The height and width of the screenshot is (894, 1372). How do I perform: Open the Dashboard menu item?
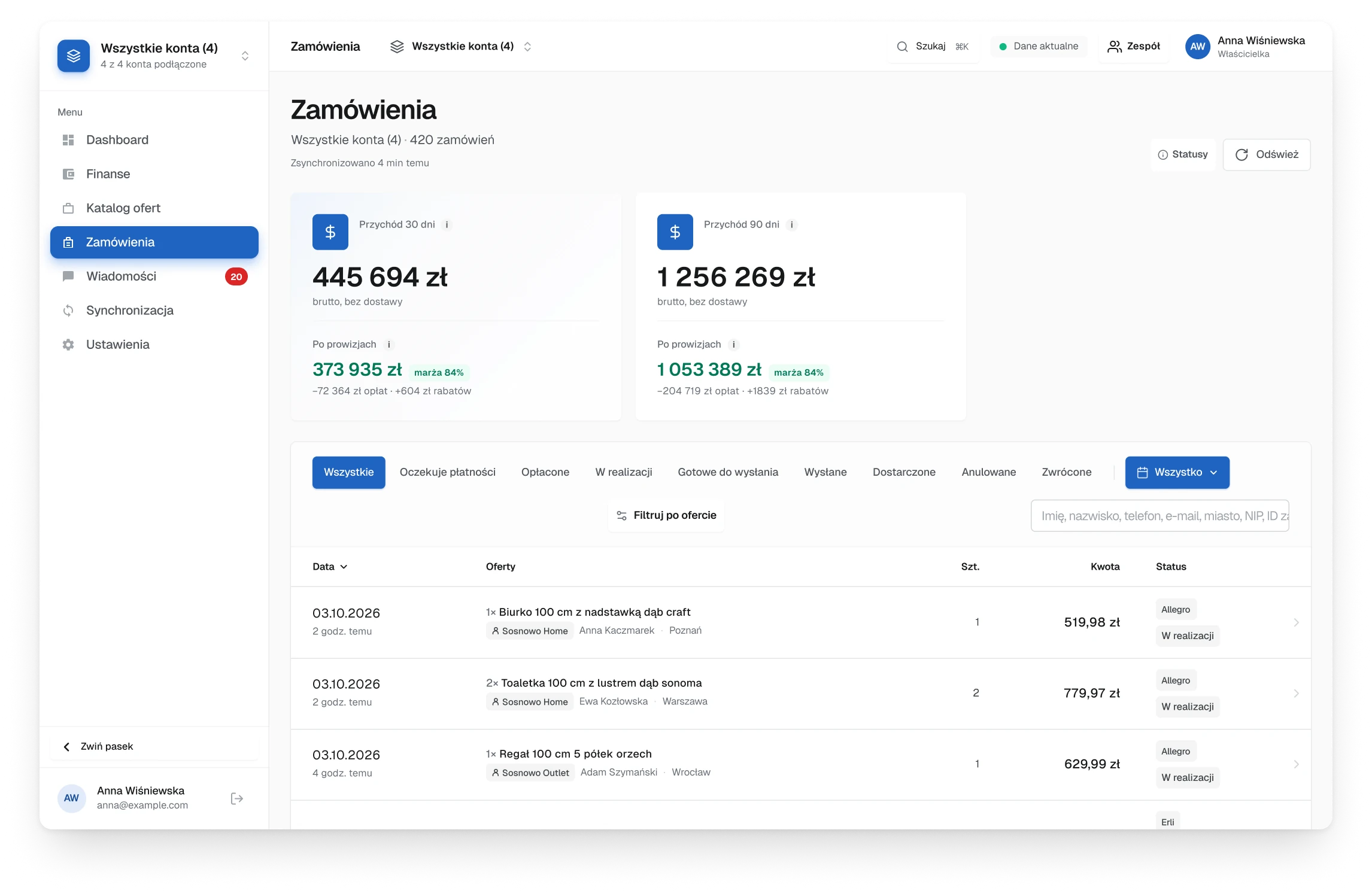point(154,140)
